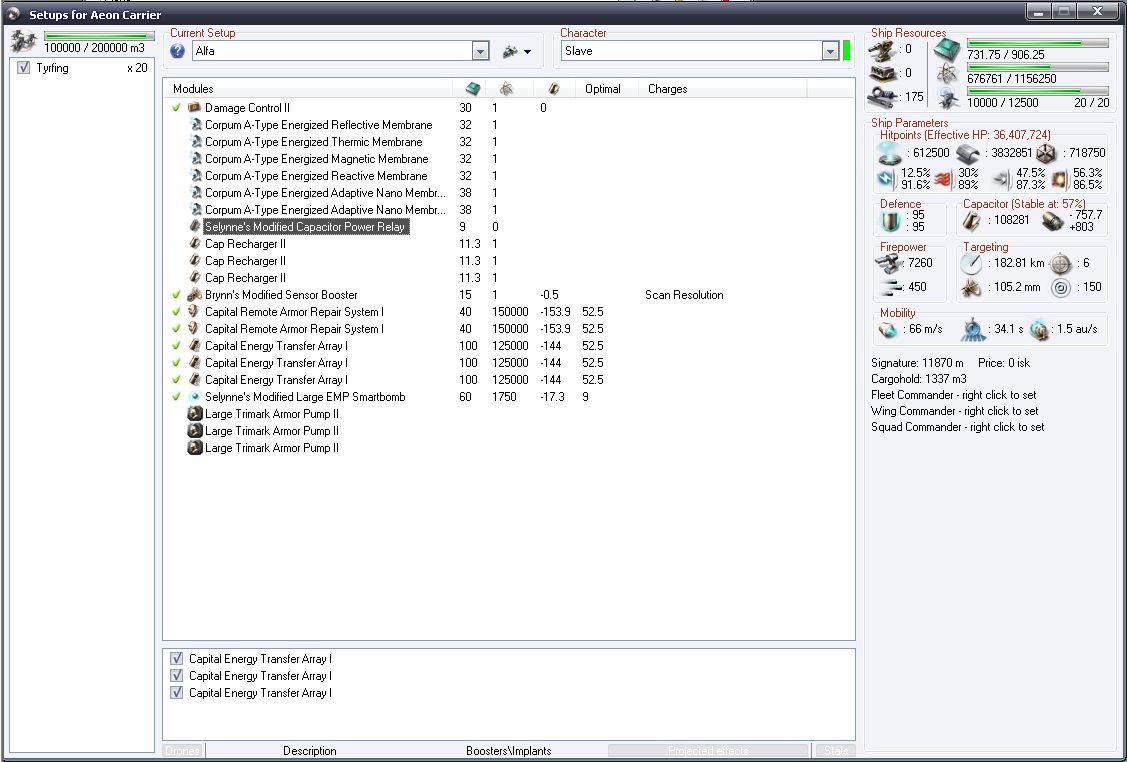Screen dimensions: 1127x762
Task: Click the explosive resistance icon
Action: [x=1059, y=179]
